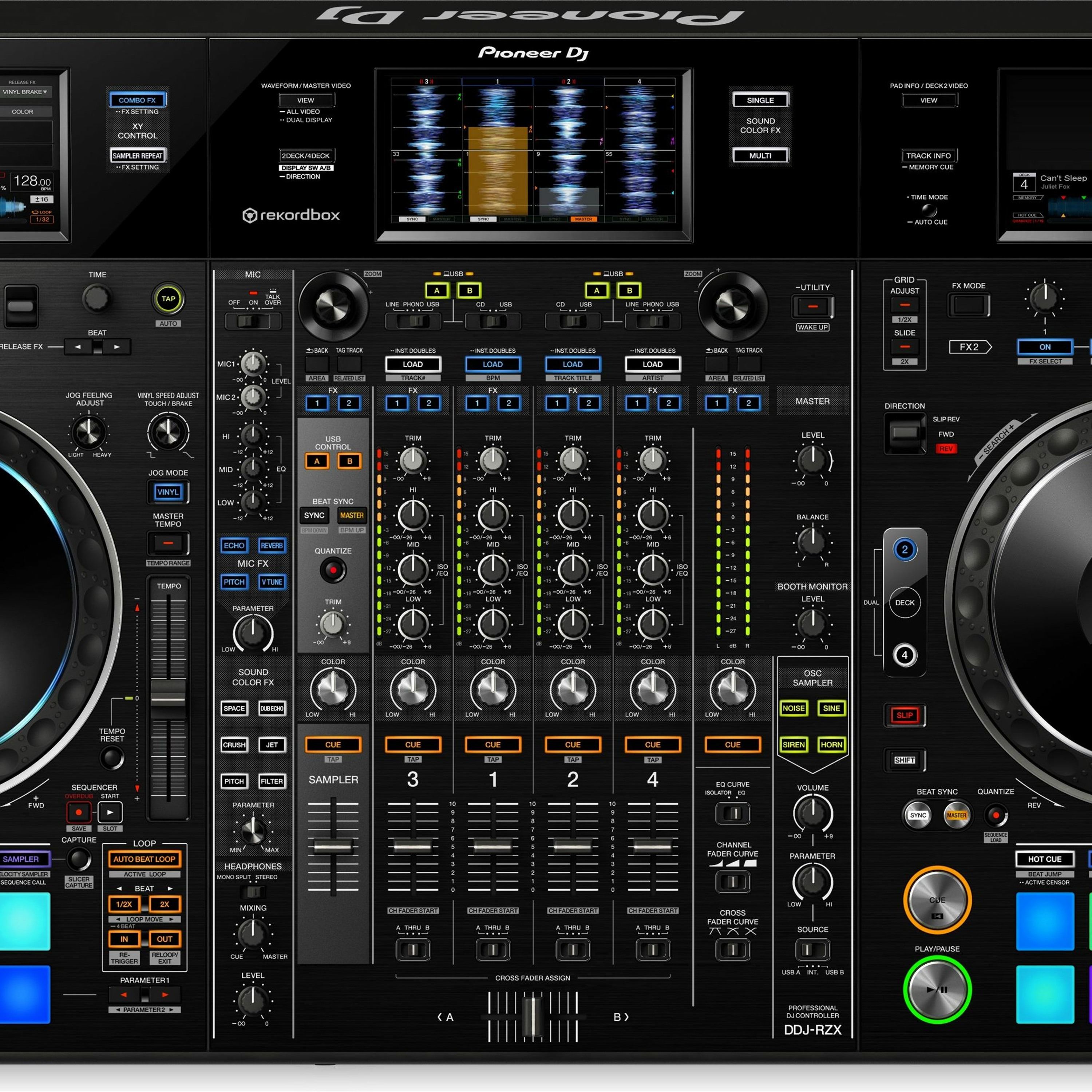The width and height of the screenshot is (1092, 1092).
Task: Click the SAMPLER REPEAT button
Action: 137,155
